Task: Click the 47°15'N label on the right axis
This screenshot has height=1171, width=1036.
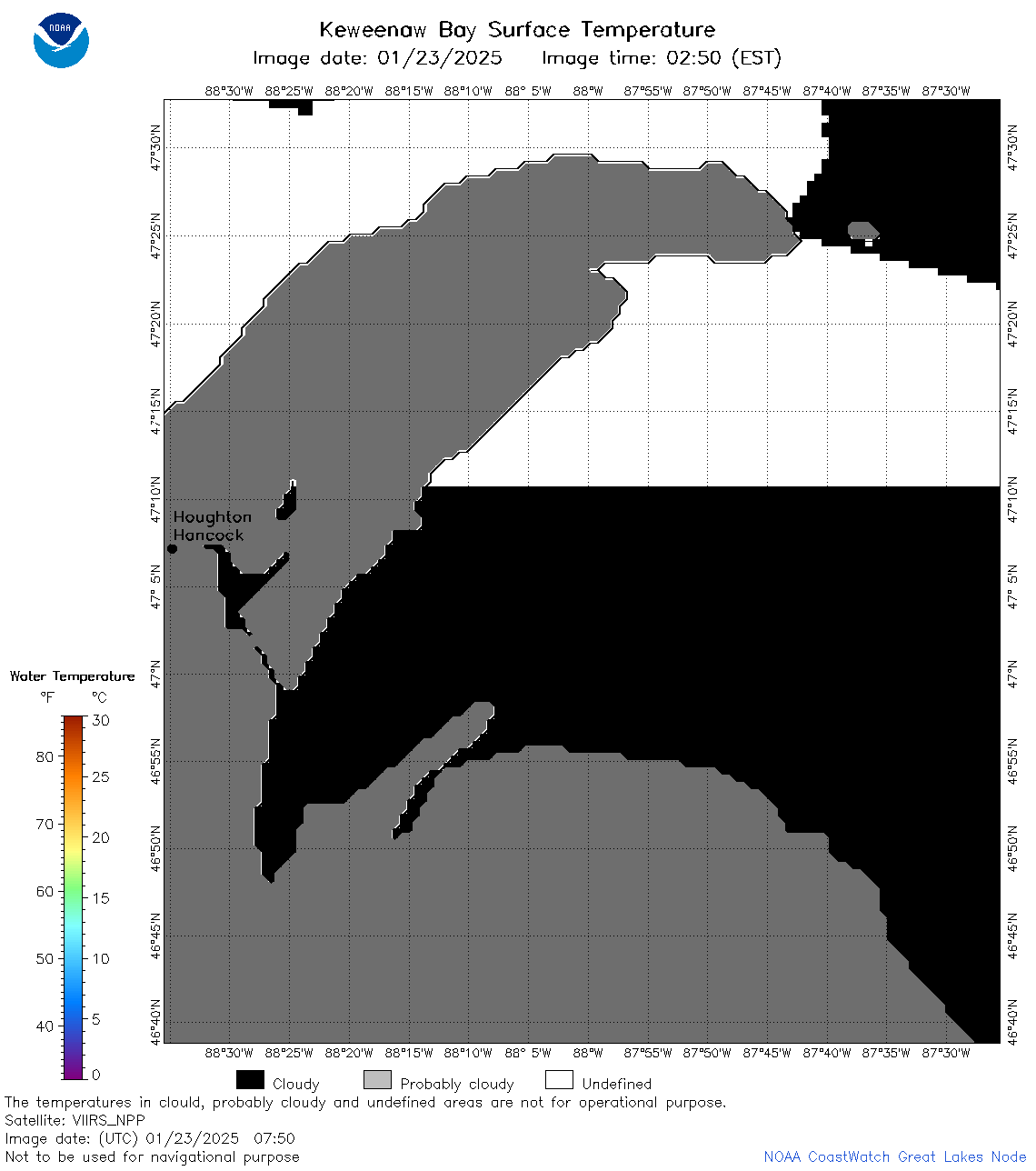Action: coord(1012,411)
